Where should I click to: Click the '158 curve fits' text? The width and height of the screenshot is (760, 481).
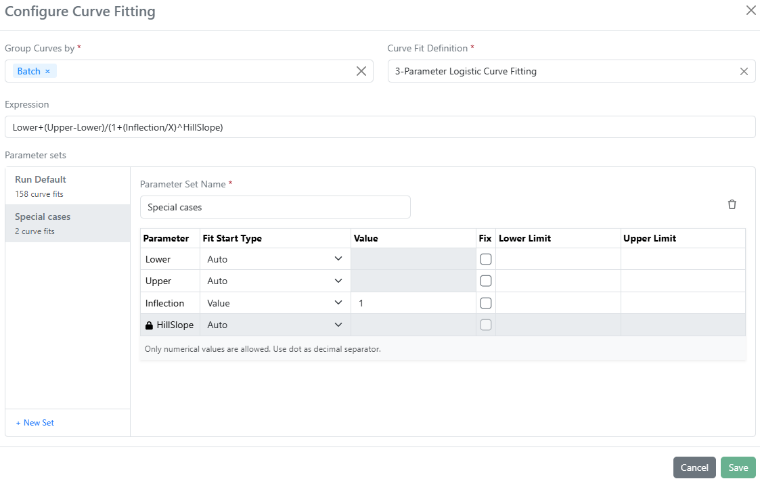(39, 194)
